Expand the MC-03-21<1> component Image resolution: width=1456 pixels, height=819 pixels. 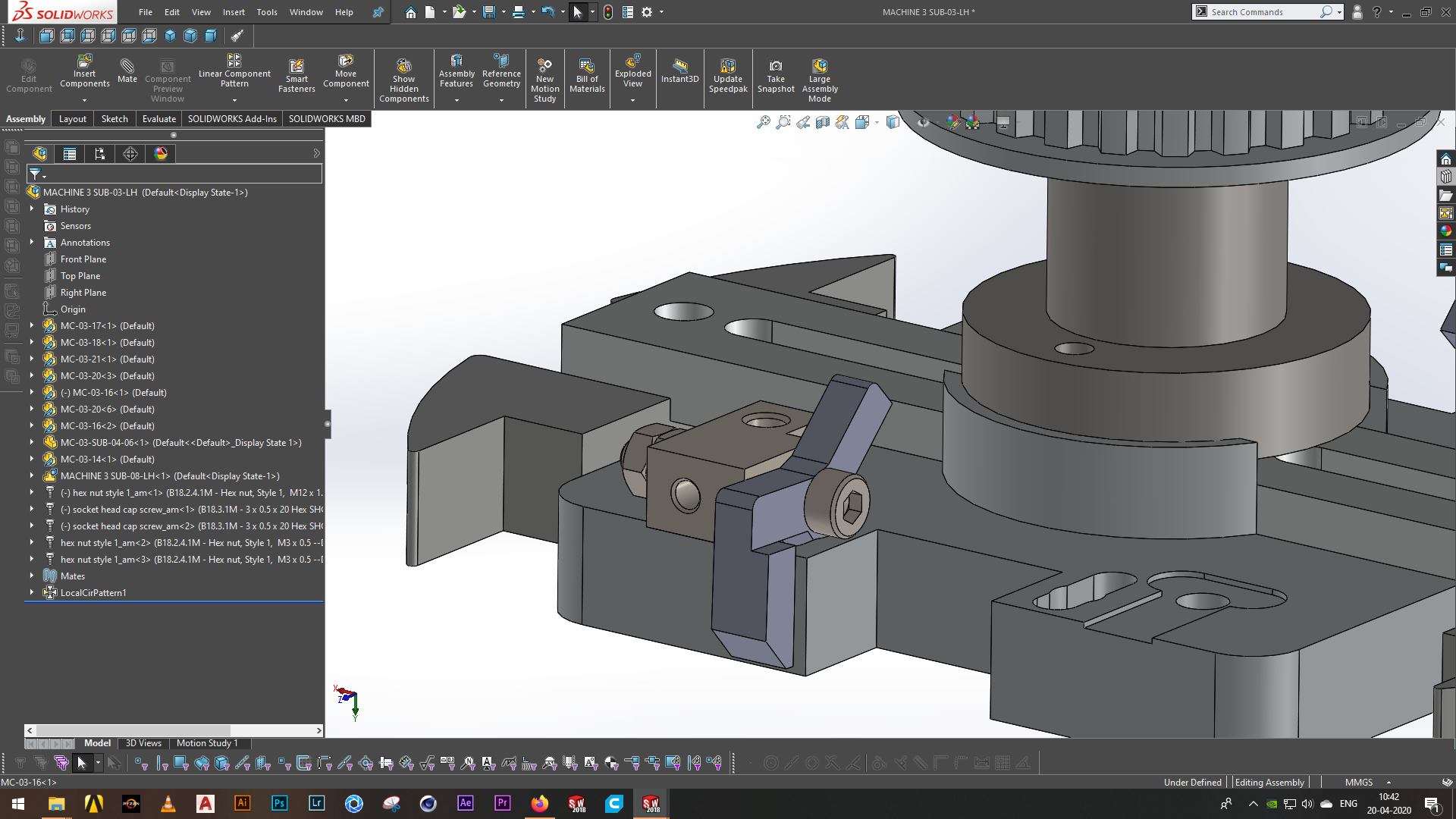(32, 359)
